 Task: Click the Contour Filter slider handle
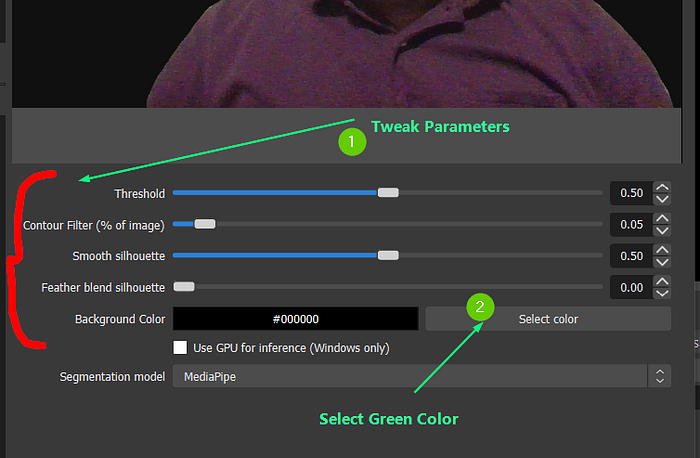(x=205, y=224)
